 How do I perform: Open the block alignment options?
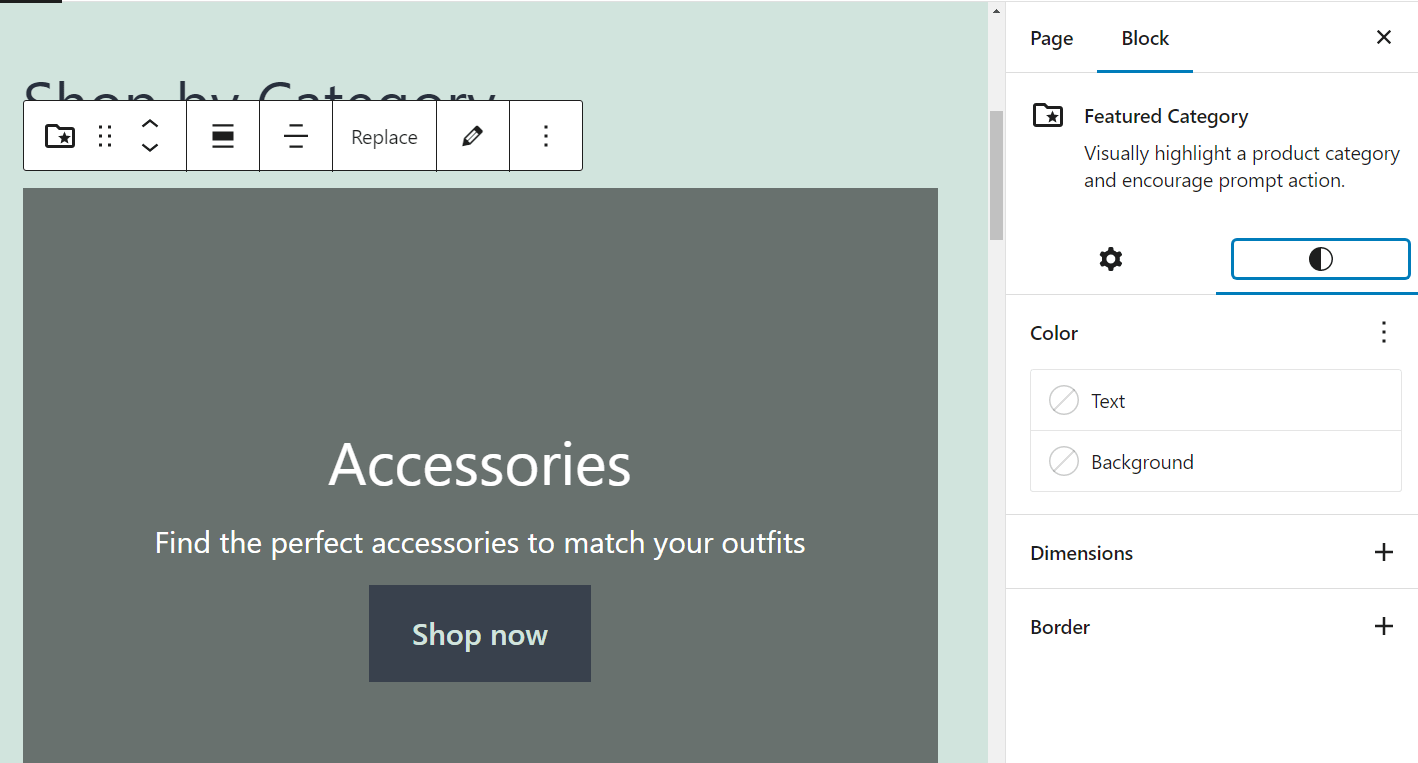223,136
